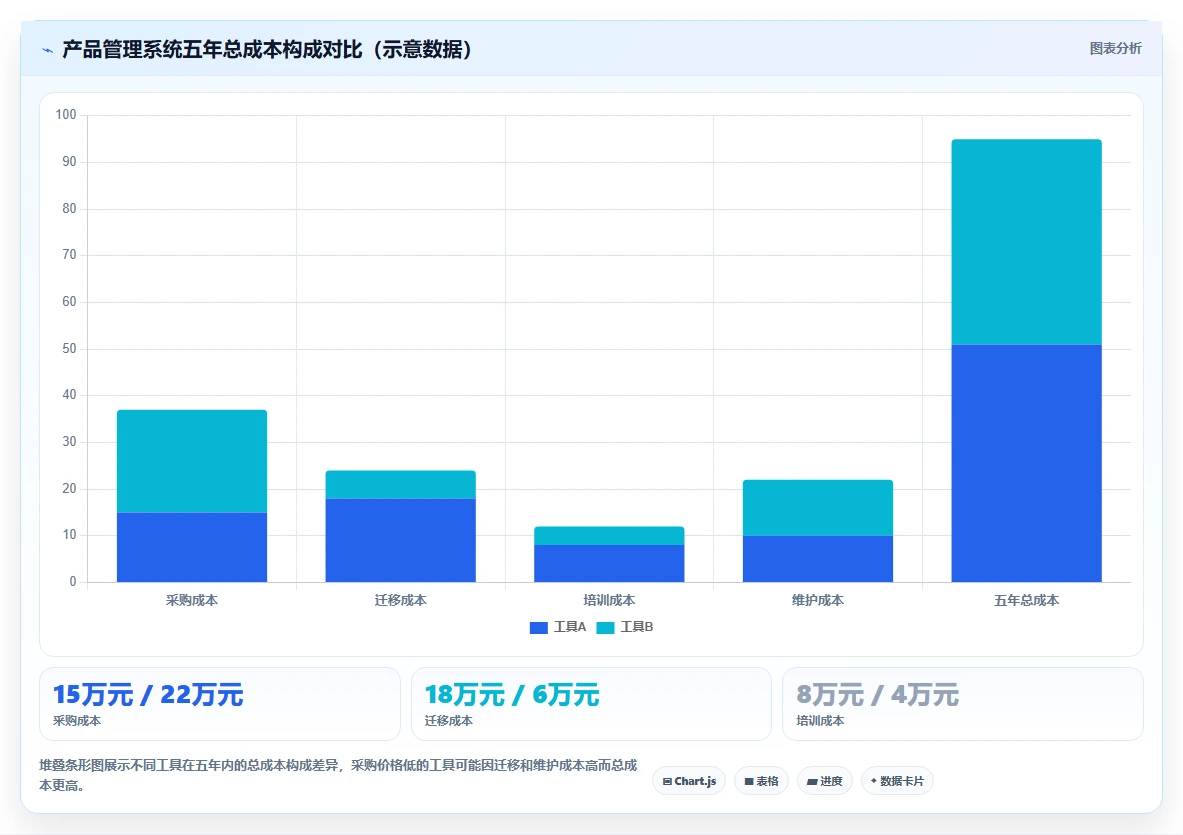The height and width of the screenshot is (835, 1183).
Task: Click the 迁移成本 x-axis label
Action: click(x=401, y=600)
